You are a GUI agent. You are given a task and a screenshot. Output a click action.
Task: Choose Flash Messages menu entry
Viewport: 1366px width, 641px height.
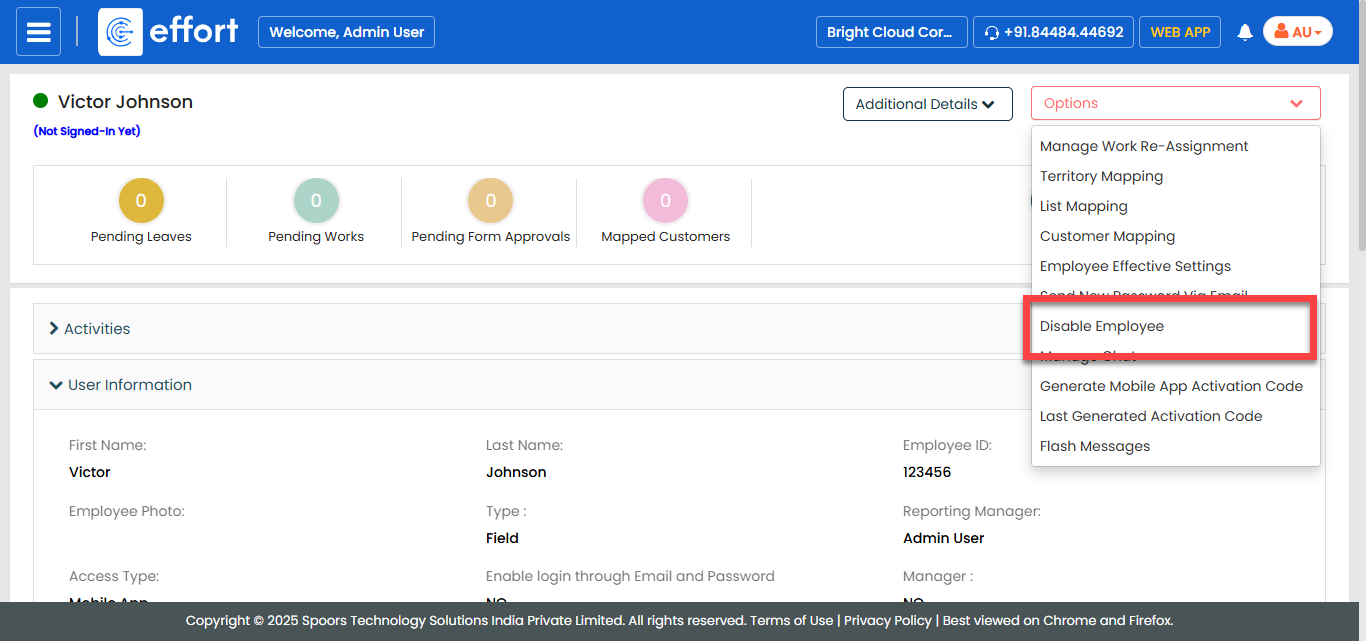(x=1095, y=447)
